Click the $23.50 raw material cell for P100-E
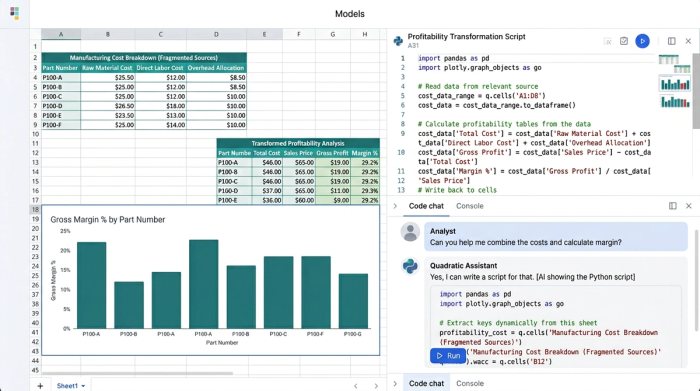700x391 pixels. (x=107, y=115)
